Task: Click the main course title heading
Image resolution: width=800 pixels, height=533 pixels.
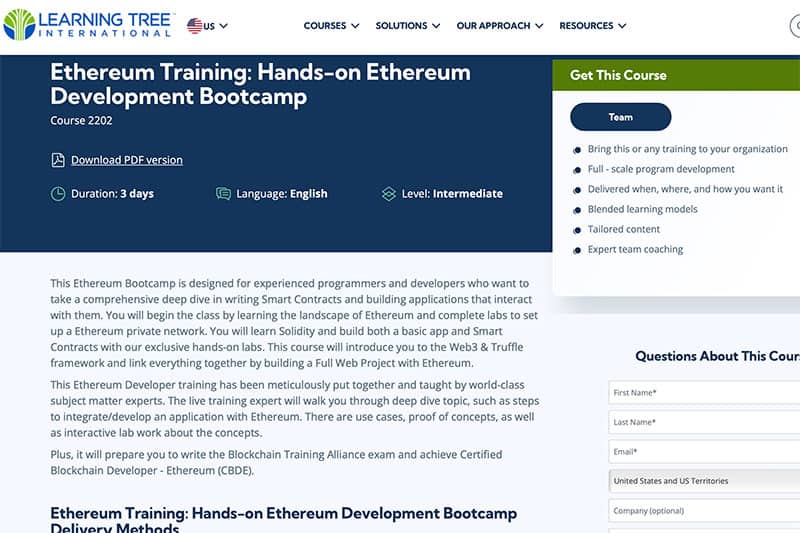Action: coord(260,84)
